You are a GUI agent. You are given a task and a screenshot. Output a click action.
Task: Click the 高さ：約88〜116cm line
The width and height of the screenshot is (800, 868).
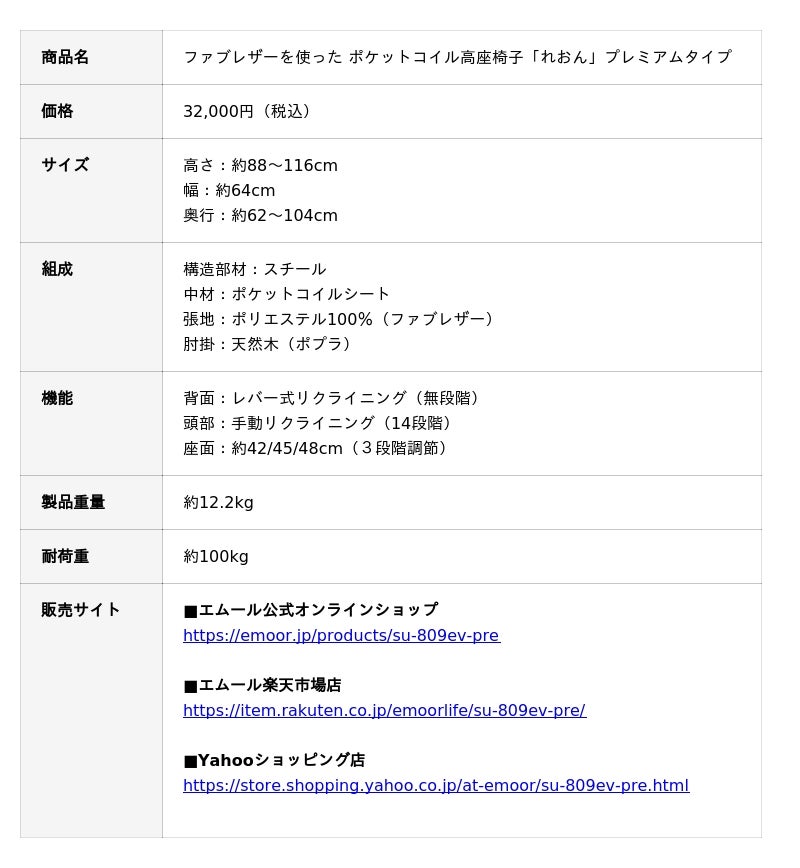(260, 165)
